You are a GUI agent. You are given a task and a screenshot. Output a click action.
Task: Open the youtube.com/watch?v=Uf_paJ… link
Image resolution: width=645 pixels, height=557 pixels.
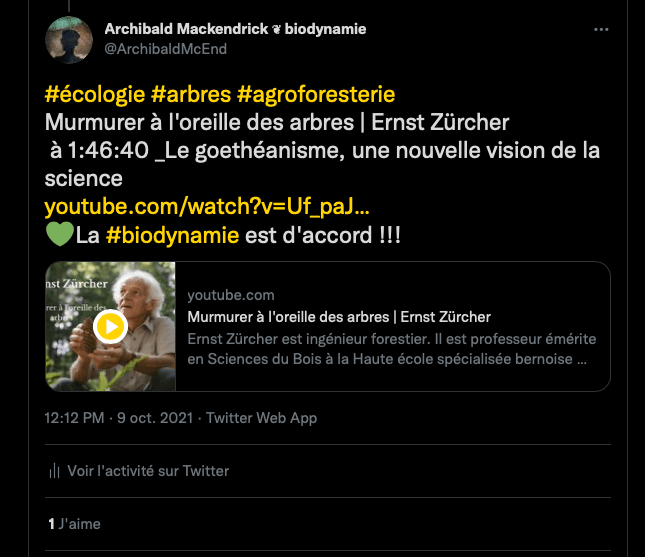click(x=207, y=208)
